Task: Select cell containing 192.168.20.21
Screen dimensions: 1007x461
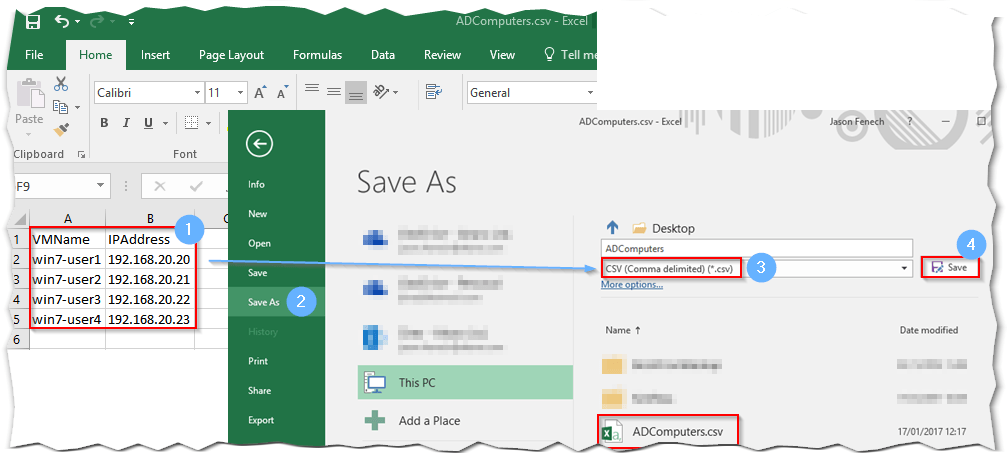Action: click(x=150, y=279)
